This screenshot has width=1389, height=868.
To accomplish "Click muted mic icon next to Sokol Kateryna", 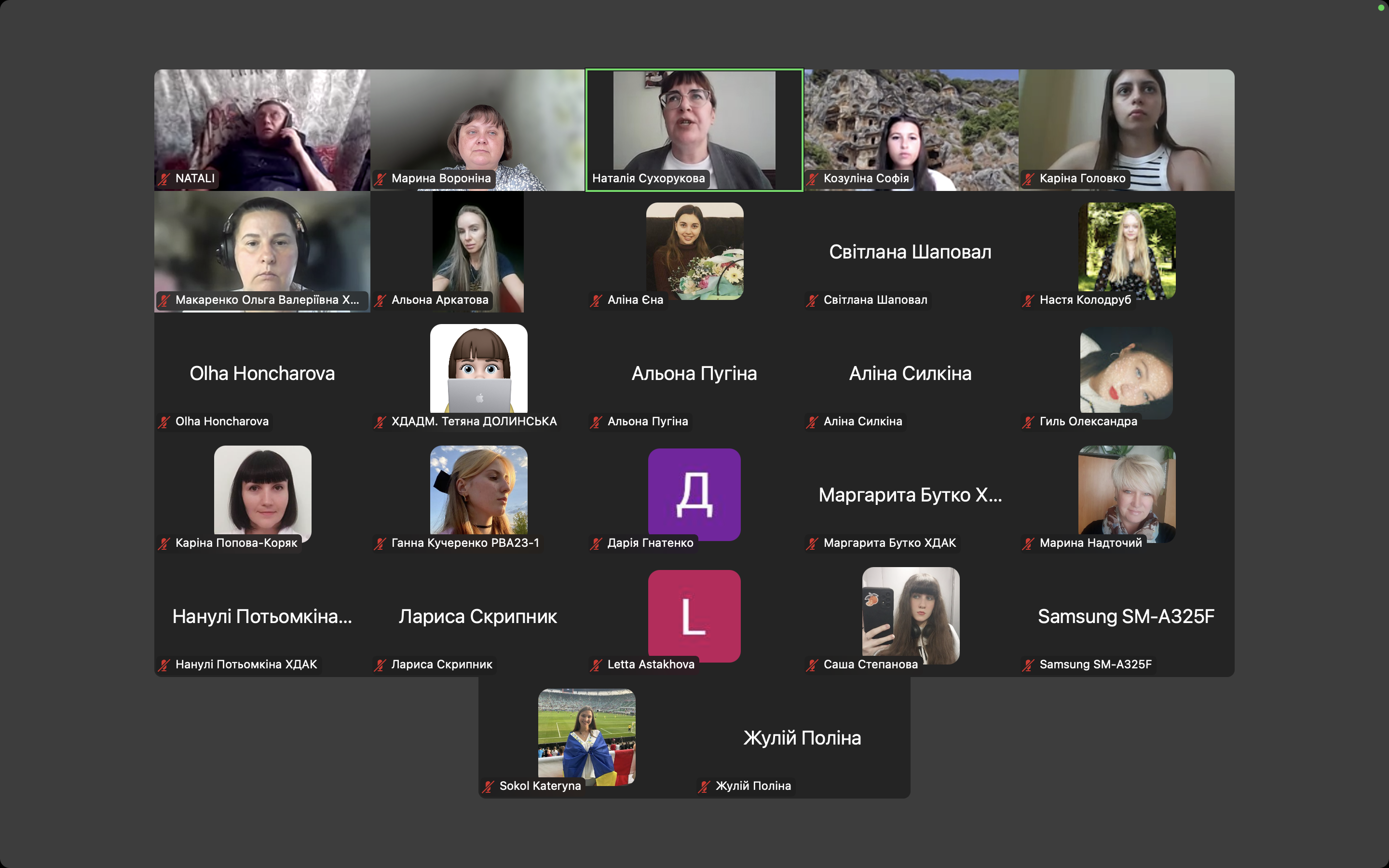I will [489, 787].
